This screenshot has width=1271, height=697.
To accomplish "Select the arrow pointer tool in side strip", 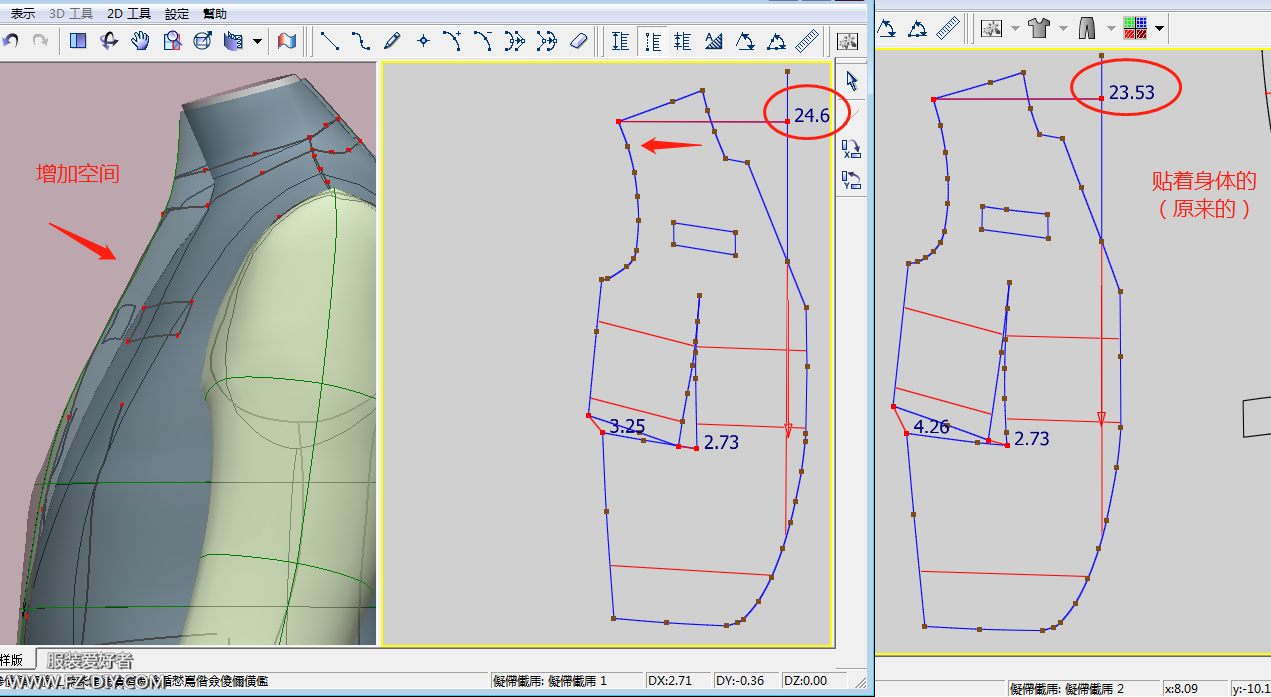I will [x=853, y=81].
